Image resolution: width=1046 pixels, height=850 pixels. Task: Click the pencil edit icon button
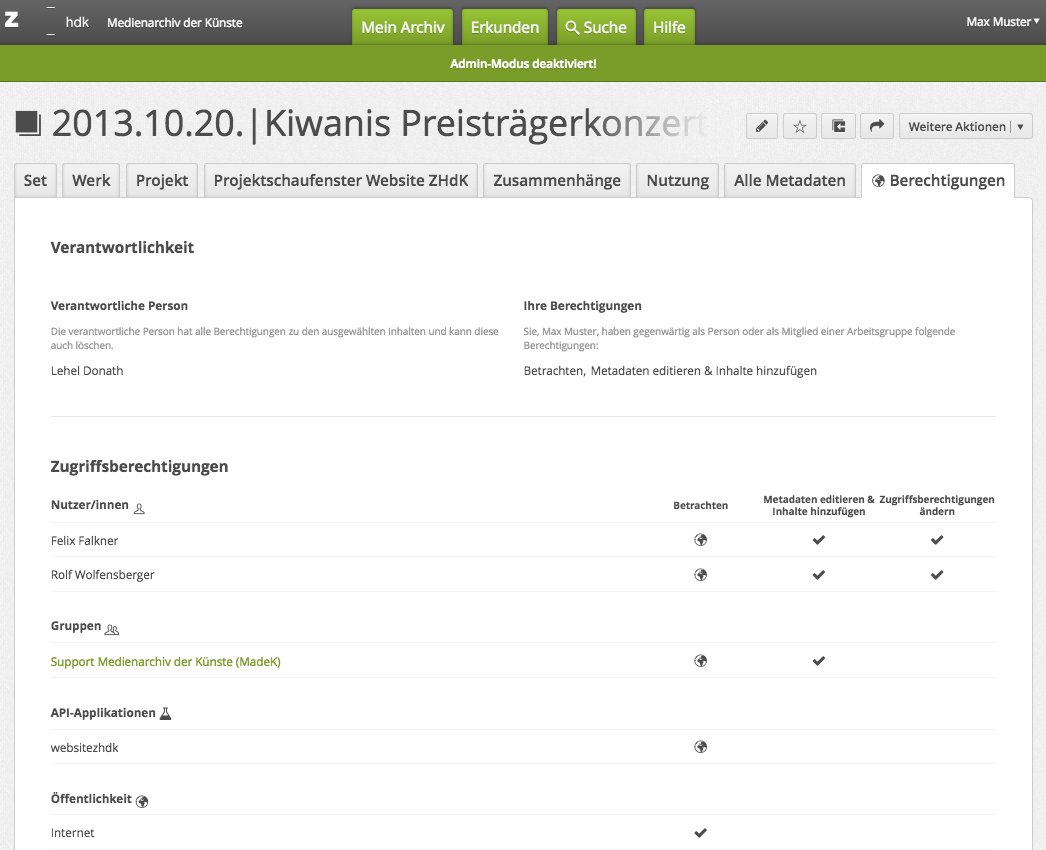tap(762, 127)
